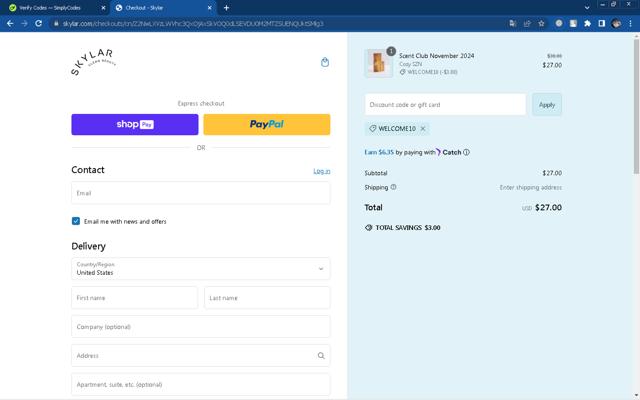Click the Shipping help icon
Viewport: 640px width, 400px height.
[393, 187]
